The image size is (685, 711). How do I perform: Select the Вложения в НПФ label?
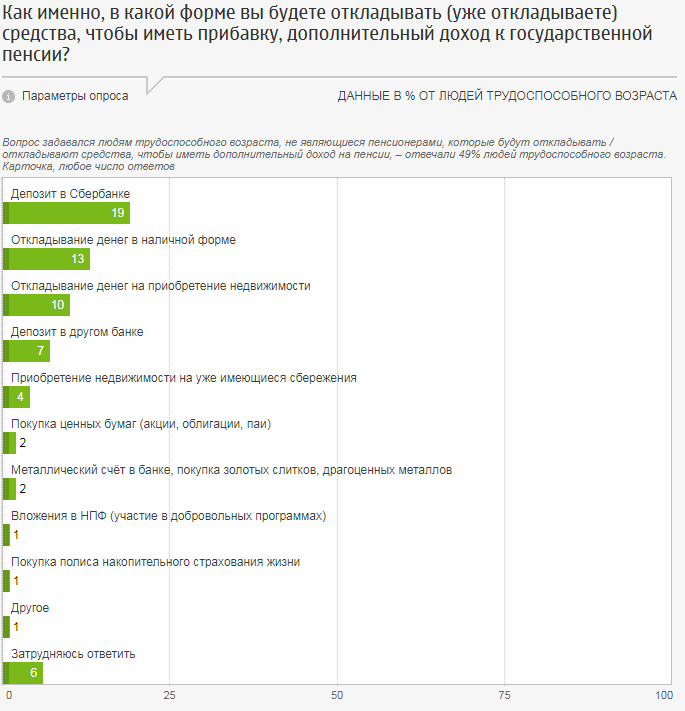(x=168, y=516)
